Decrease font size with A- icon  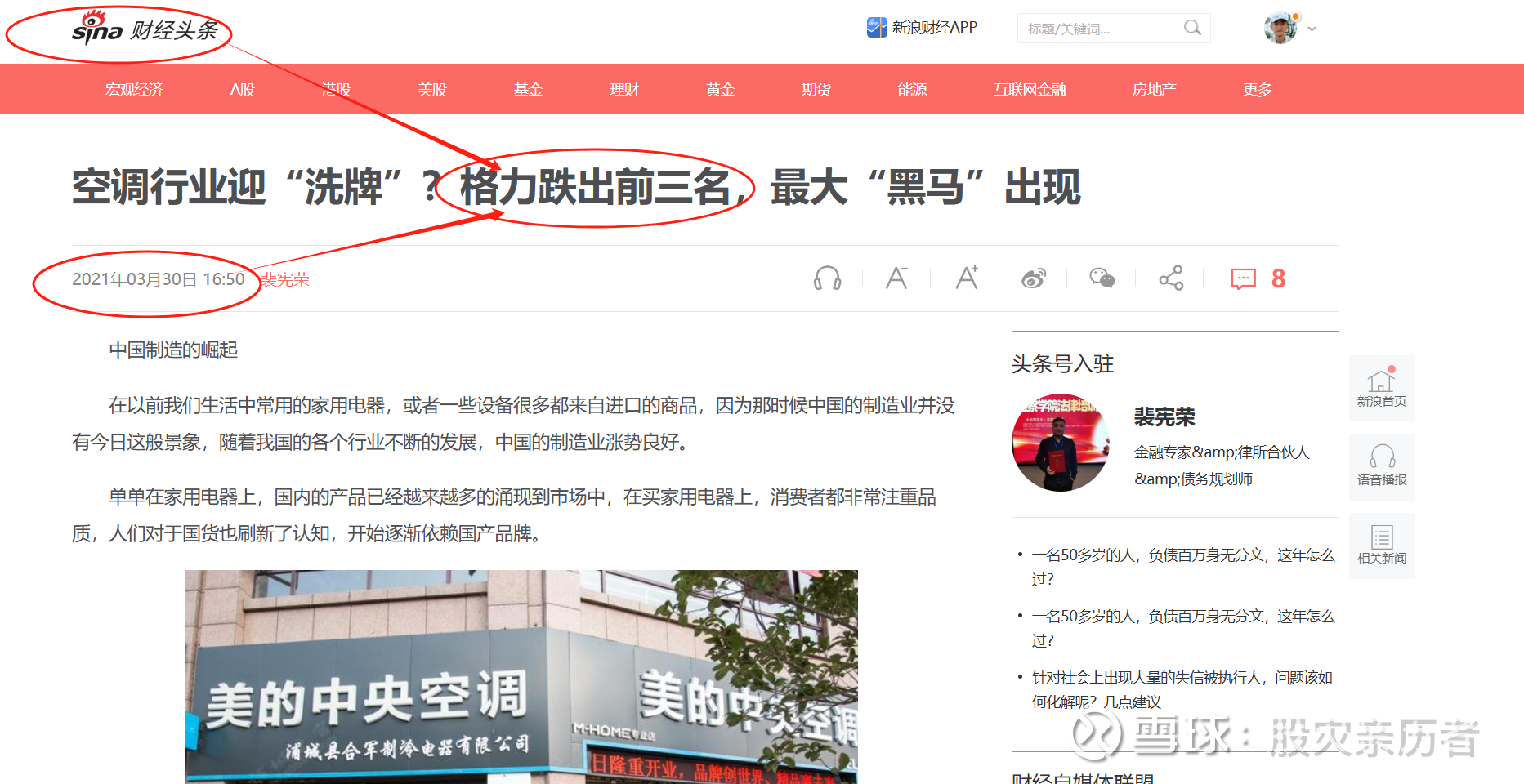pyautogui.click(x=896, y=278)
